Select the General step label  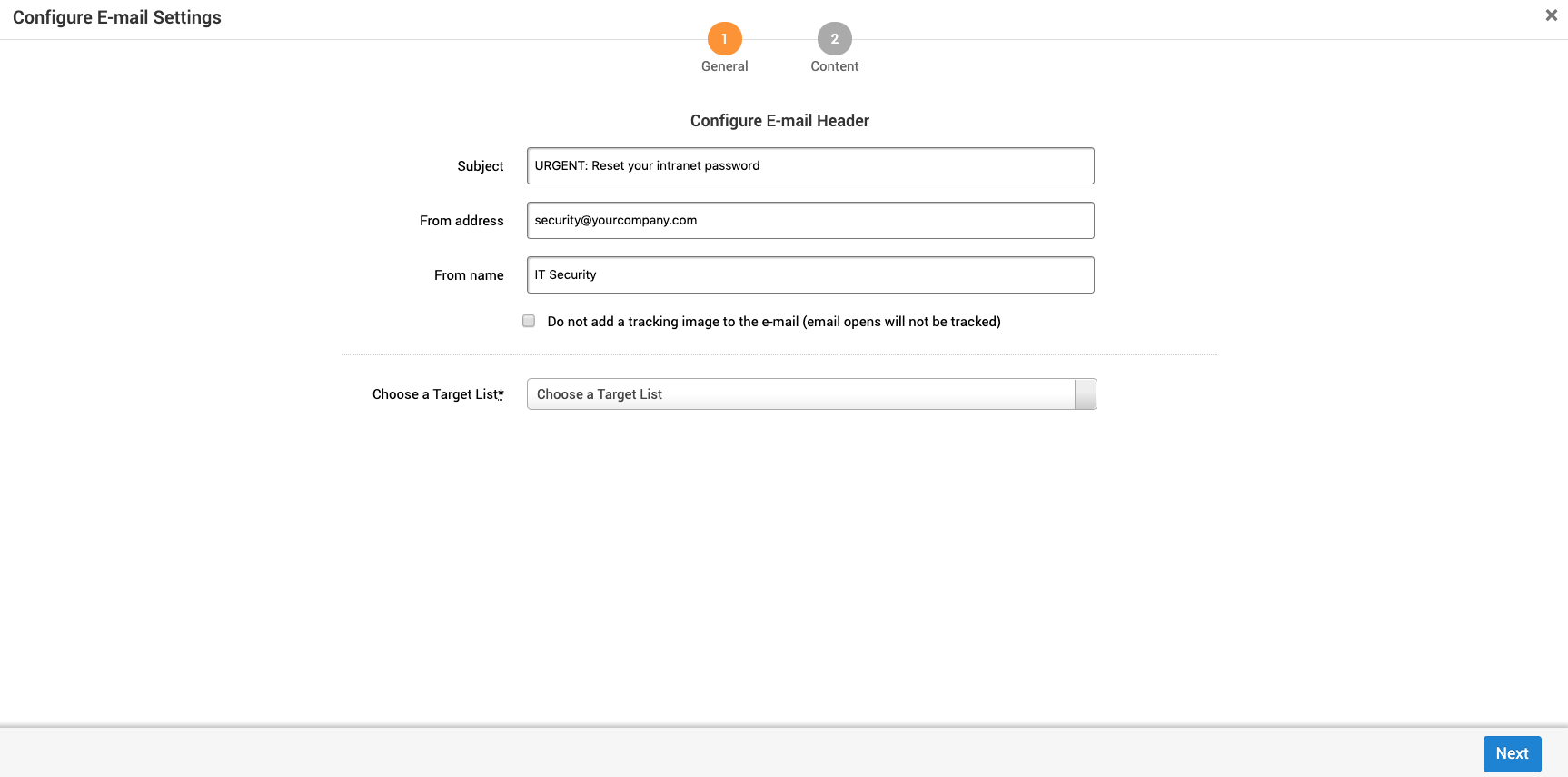(x=724, y=66)
